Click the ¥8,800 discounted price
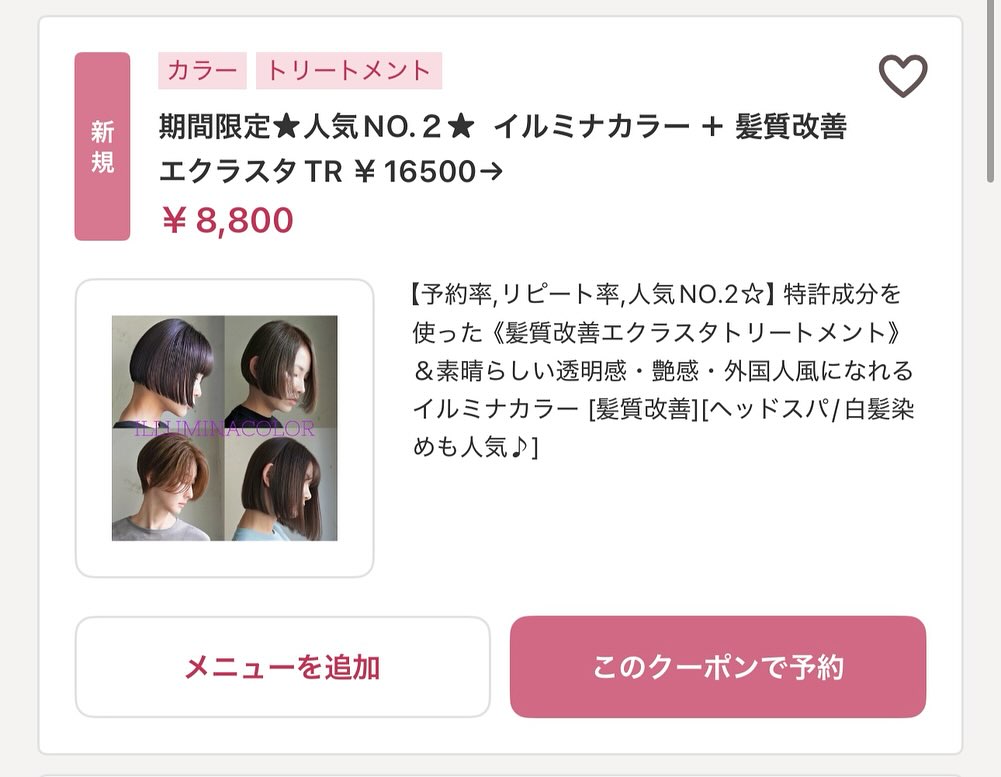 [x=227, y=220]
